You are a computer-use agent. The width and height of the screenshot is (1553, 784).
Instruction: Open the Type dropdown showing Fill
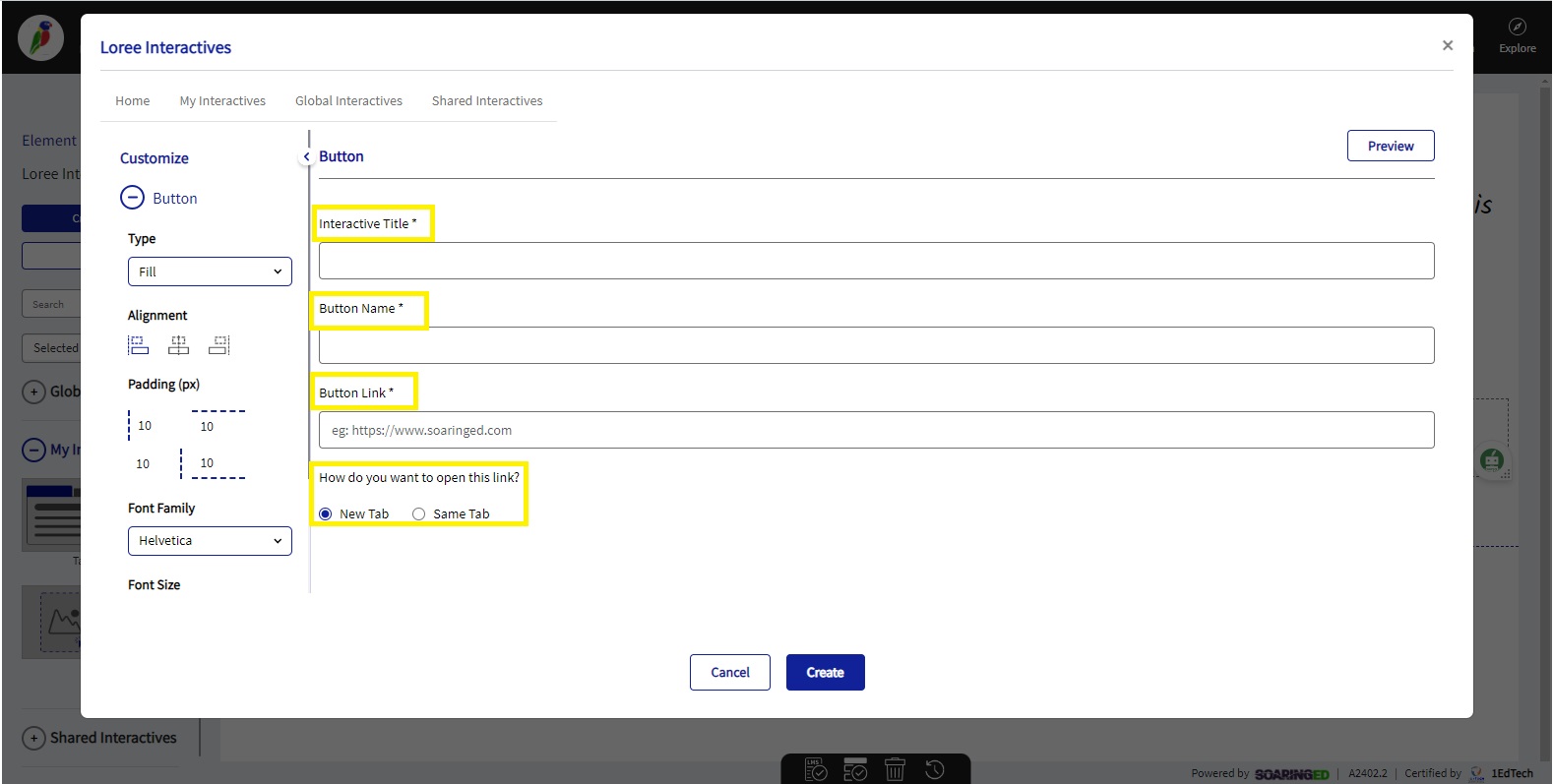(210, 271)
